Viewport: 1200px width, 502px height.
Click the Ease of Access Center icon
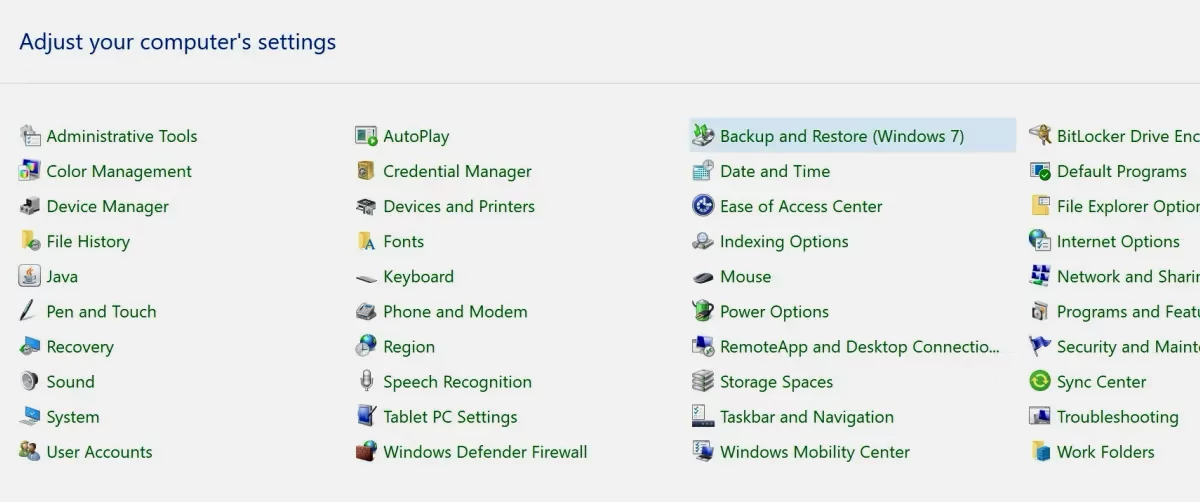[703, 206]
